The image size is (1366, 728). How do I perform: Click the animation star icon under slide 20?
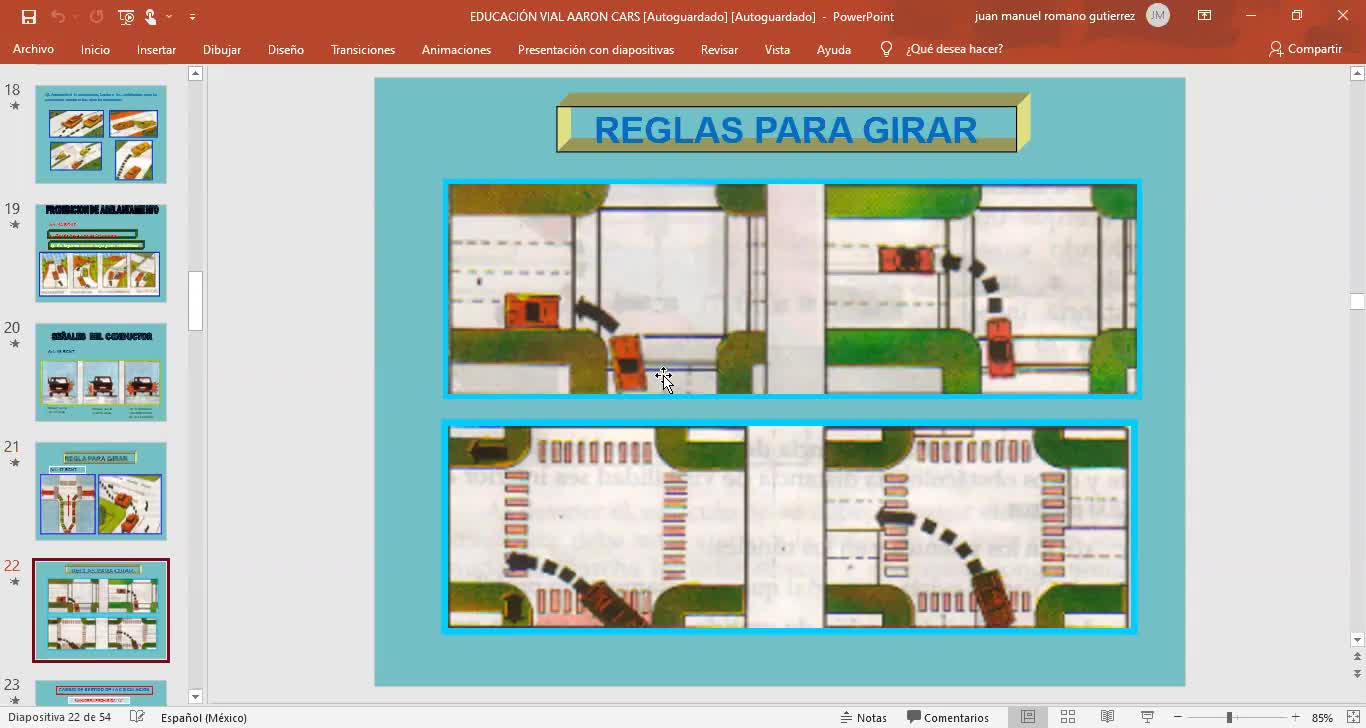point(14,343)
